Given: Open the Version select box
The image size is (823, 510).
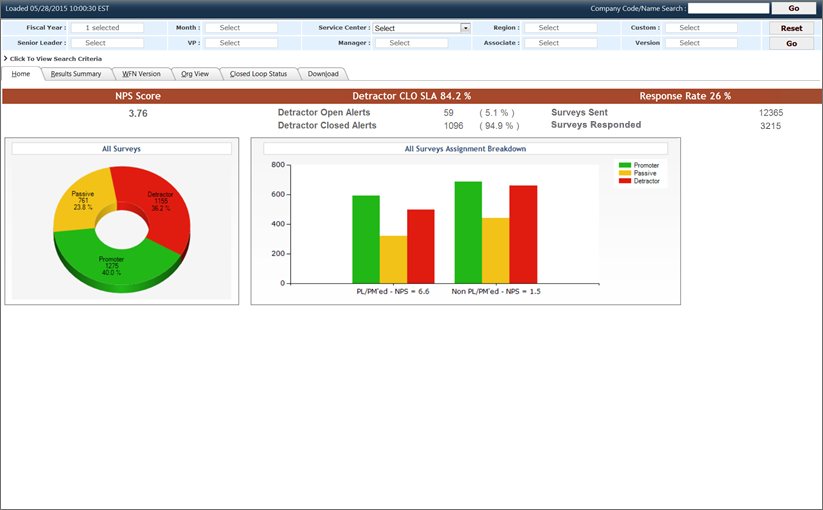Looking at the screenshot, I should [701, 43].
